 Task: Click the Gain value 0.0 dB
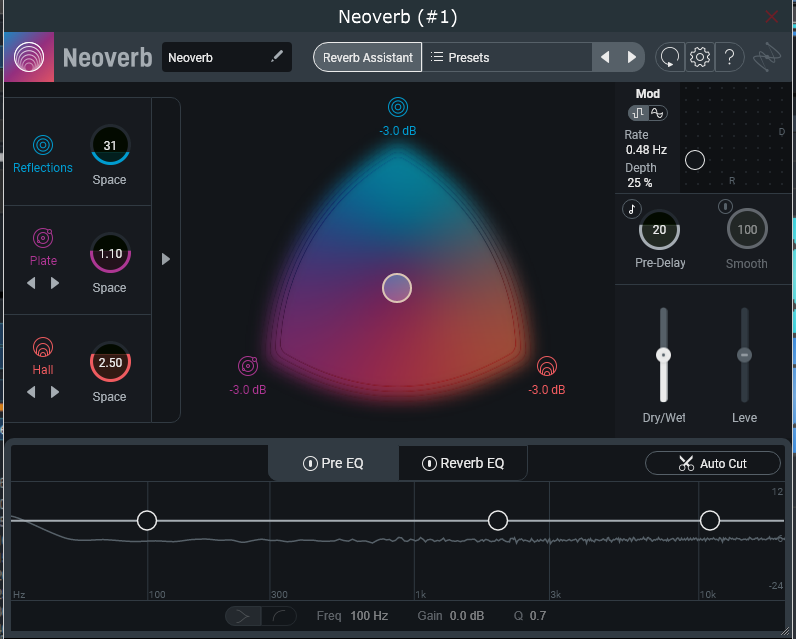467,616
